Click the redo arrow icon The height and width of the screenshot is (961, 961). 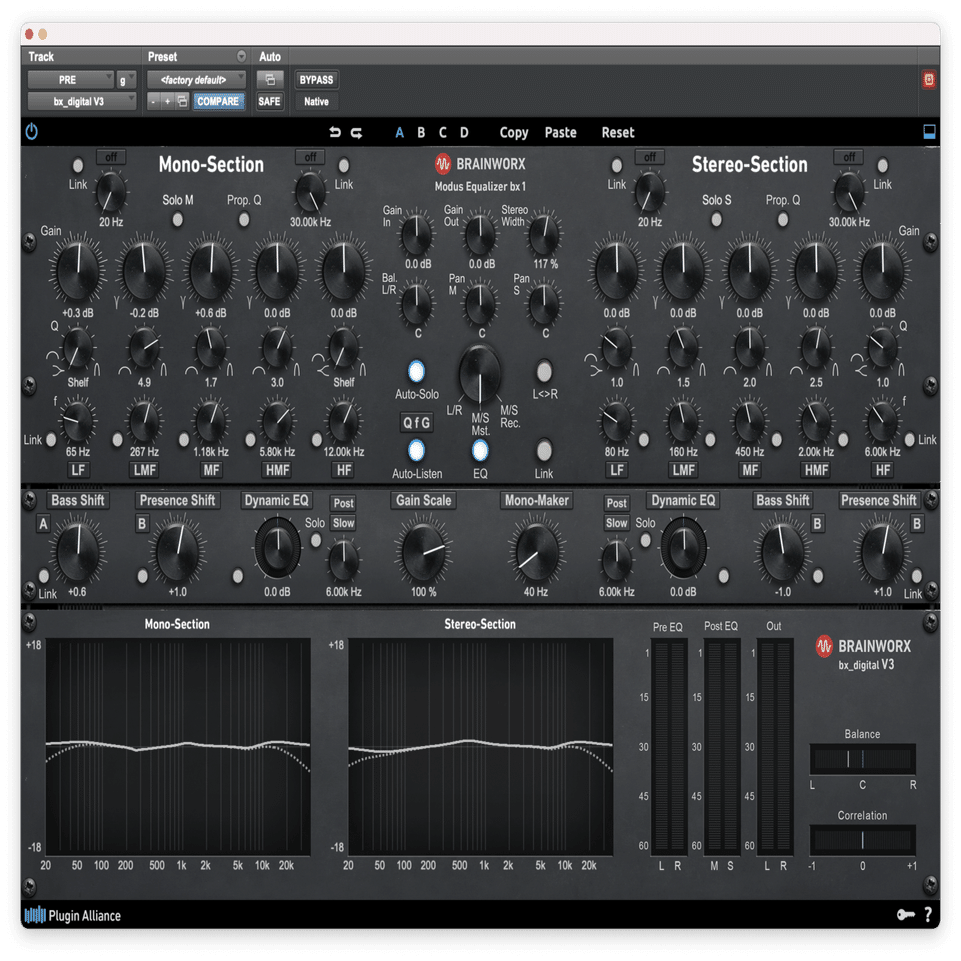(356, 132)
